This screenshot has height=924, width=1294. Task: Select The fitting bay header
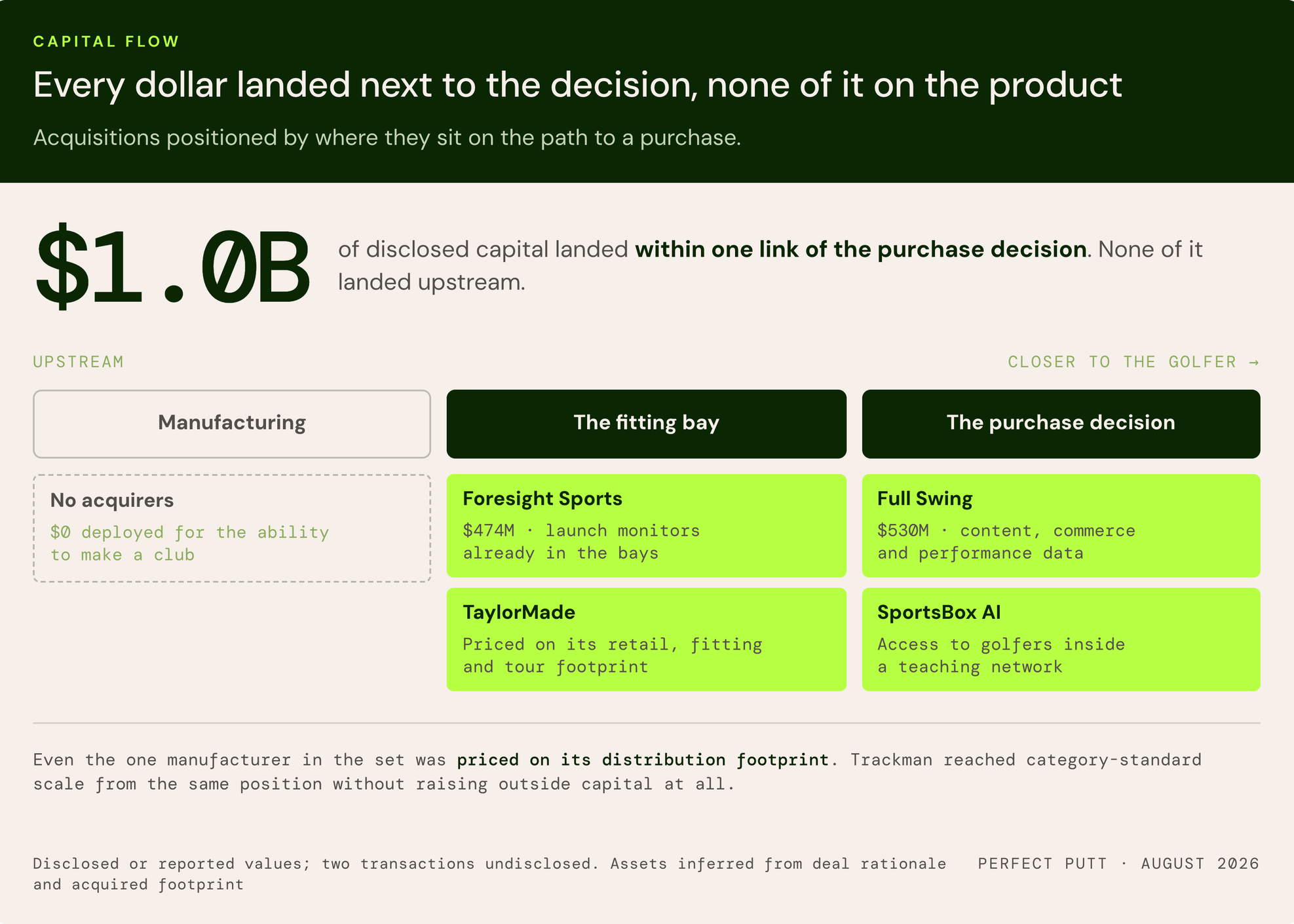(x=646, y=424)
